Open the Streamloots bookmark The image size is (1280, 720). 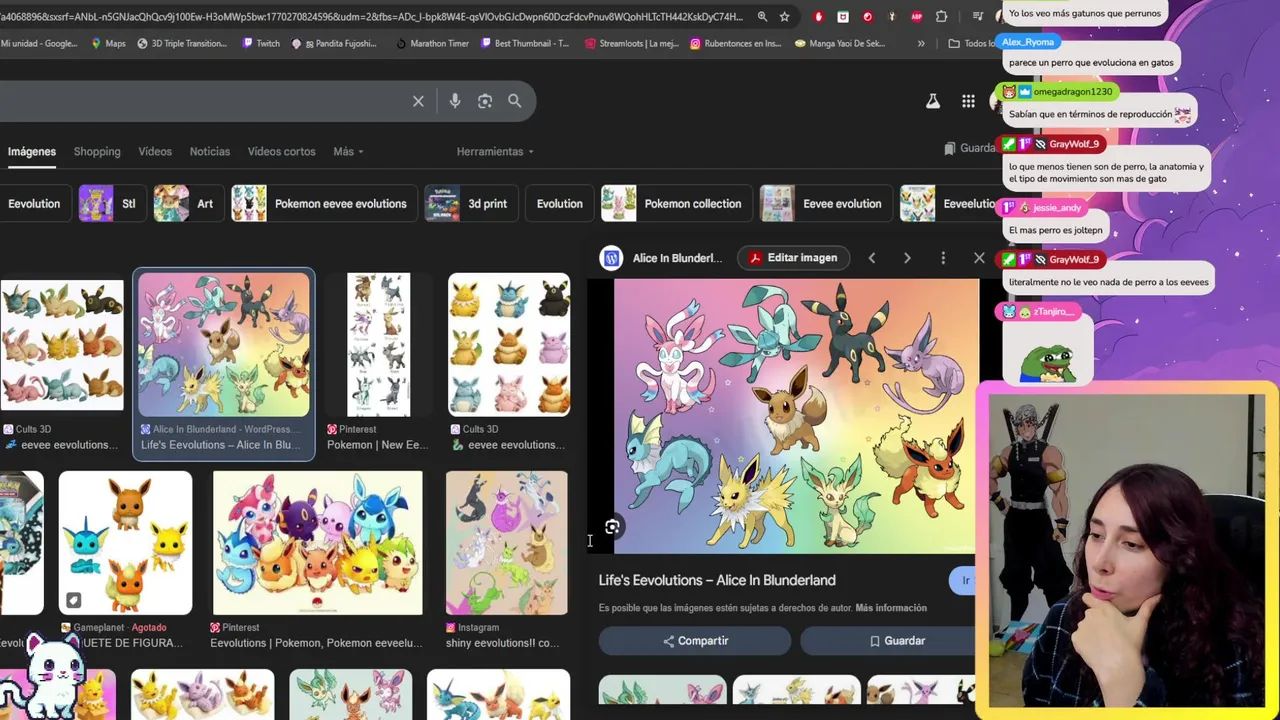(631, 44)
